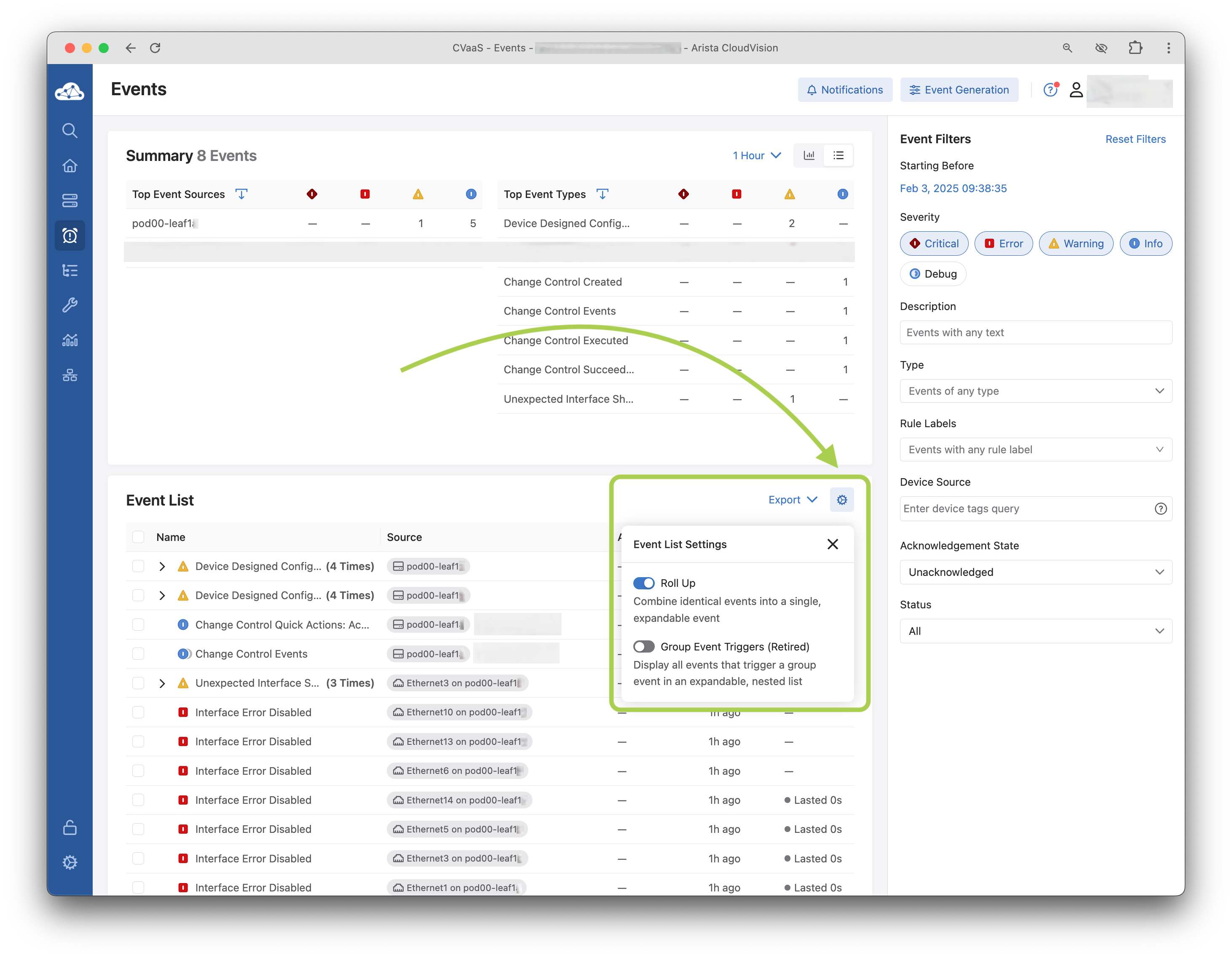Open the search icon in sidebar
The width and height of the screenshot is (1232, 958).
point(70,131)
